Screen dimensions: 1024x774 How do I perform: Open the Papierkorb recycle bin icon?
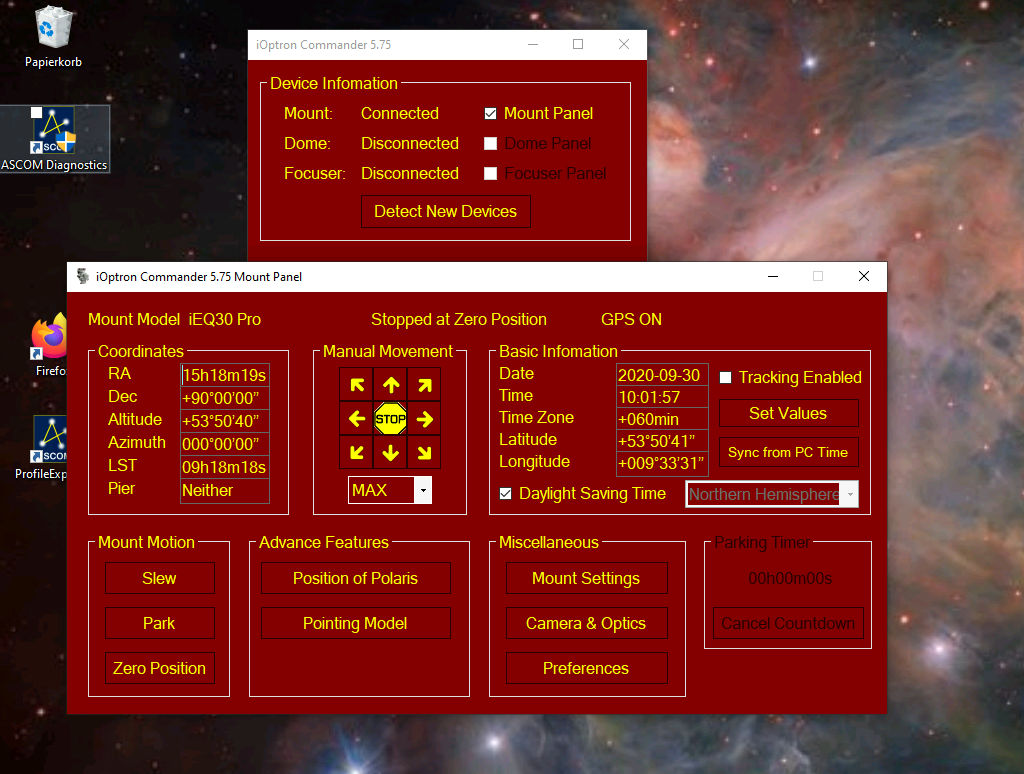[53, 36]
